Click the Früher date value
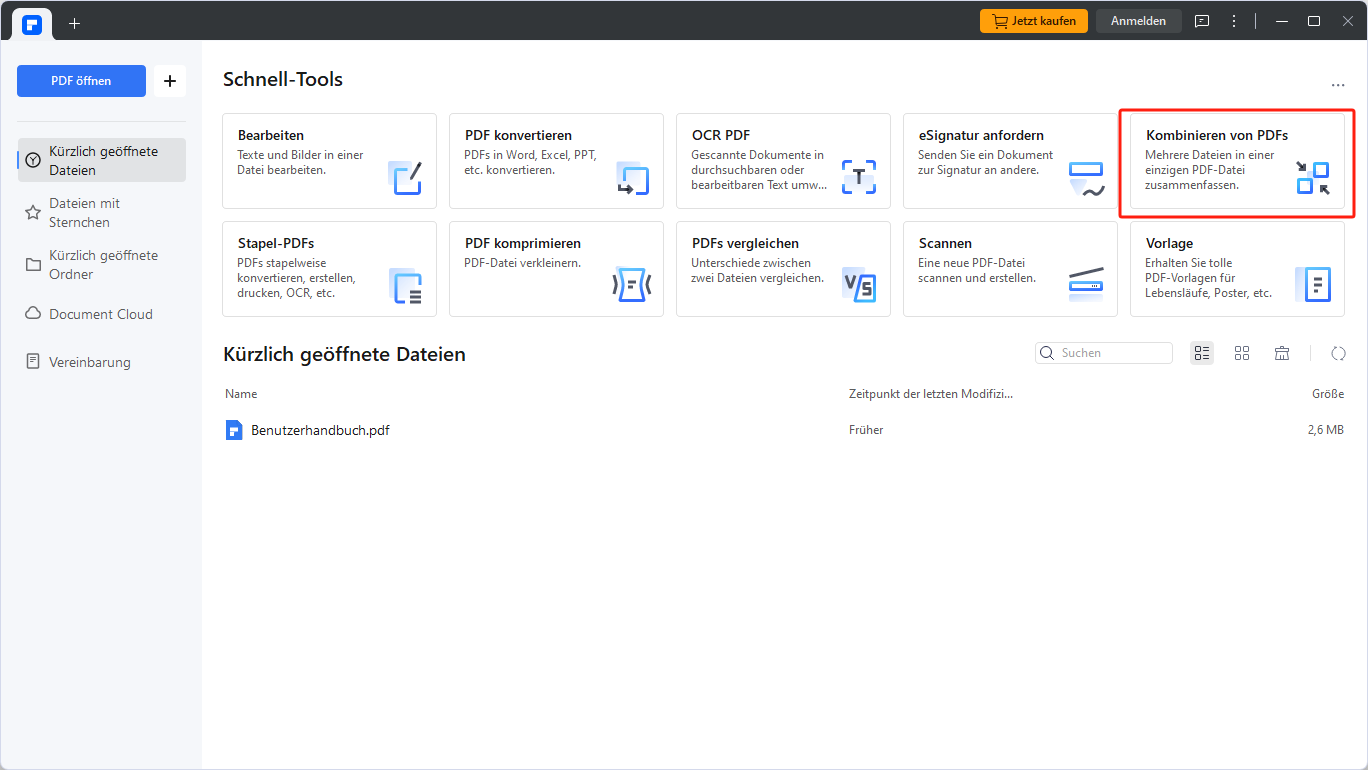Viewport: 1368px width, 770px height. tap(866, 430)
